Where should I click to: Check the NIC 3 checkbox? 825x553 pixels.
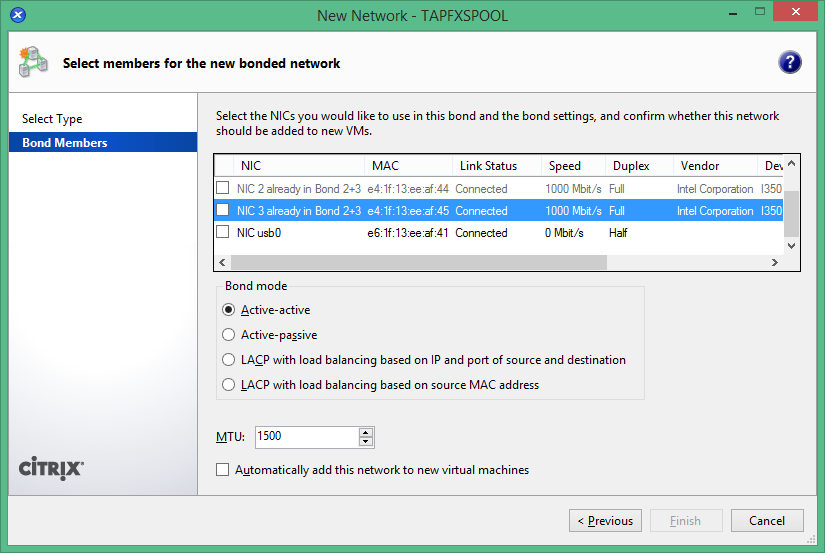223,210
